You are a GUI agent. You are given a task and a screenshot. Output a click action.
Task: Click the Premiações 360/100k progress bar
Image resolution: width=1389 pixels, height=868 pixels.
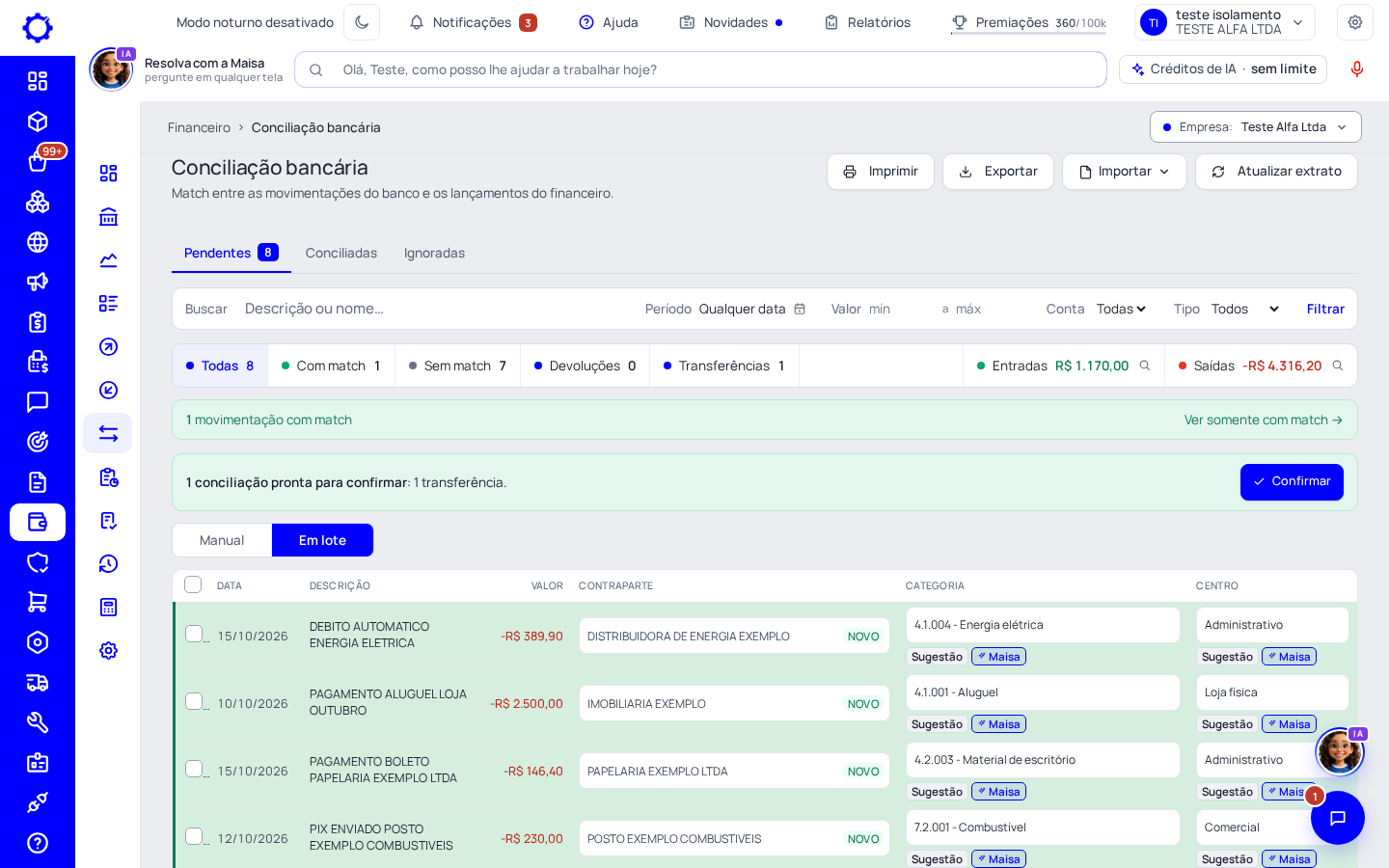click(1028, 33)
